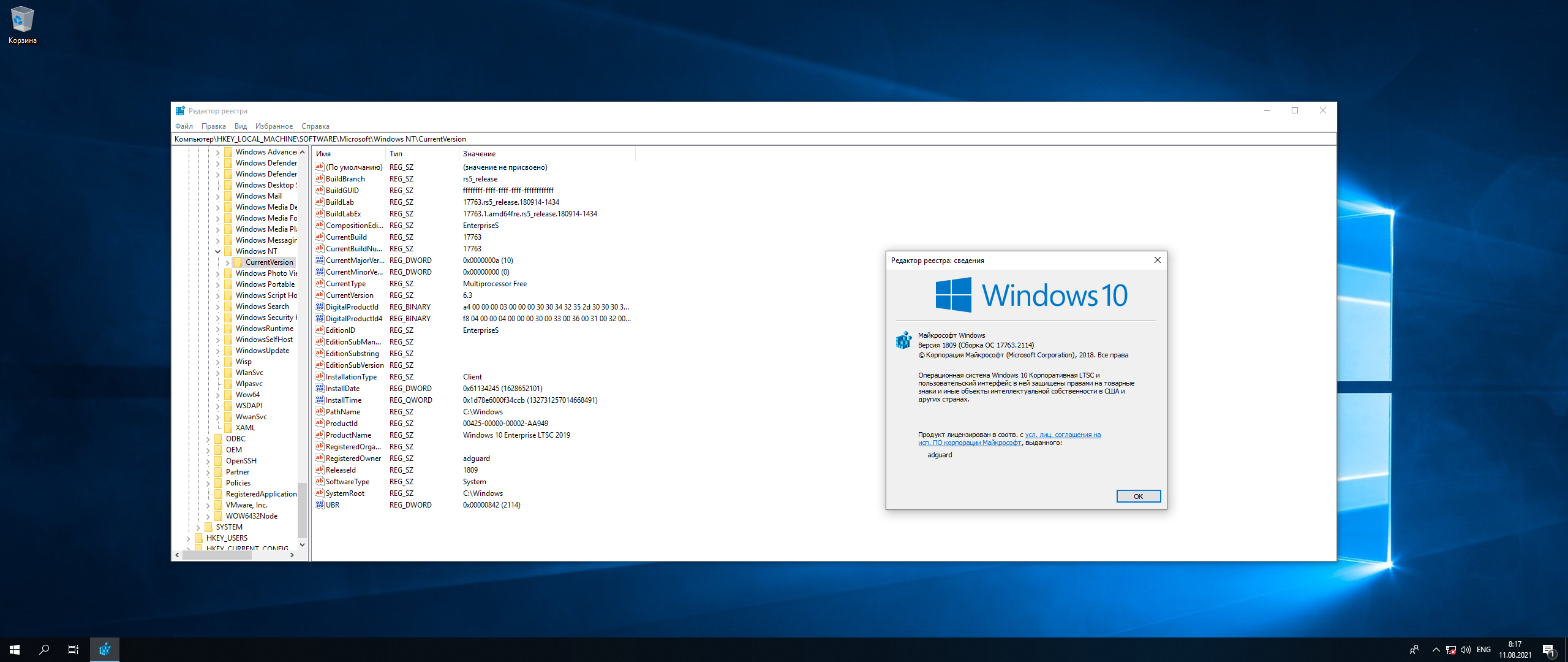1568x662 pixels.
Task: Select the SystemRoot value row
Action: pos(475,493)
